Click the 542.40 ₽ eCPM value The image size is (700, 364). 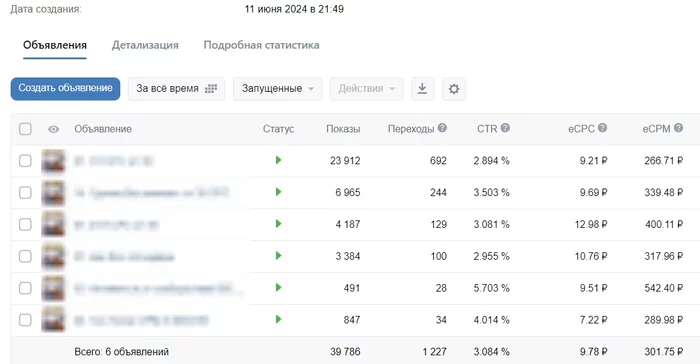[x=663, y=288]
